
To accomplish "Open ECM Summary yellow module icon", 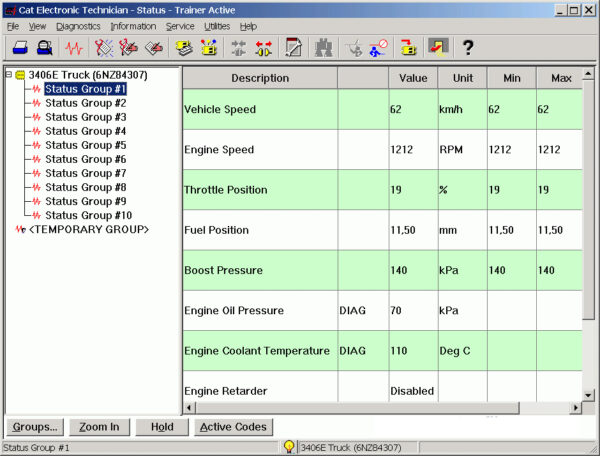I will click(184, 48).
